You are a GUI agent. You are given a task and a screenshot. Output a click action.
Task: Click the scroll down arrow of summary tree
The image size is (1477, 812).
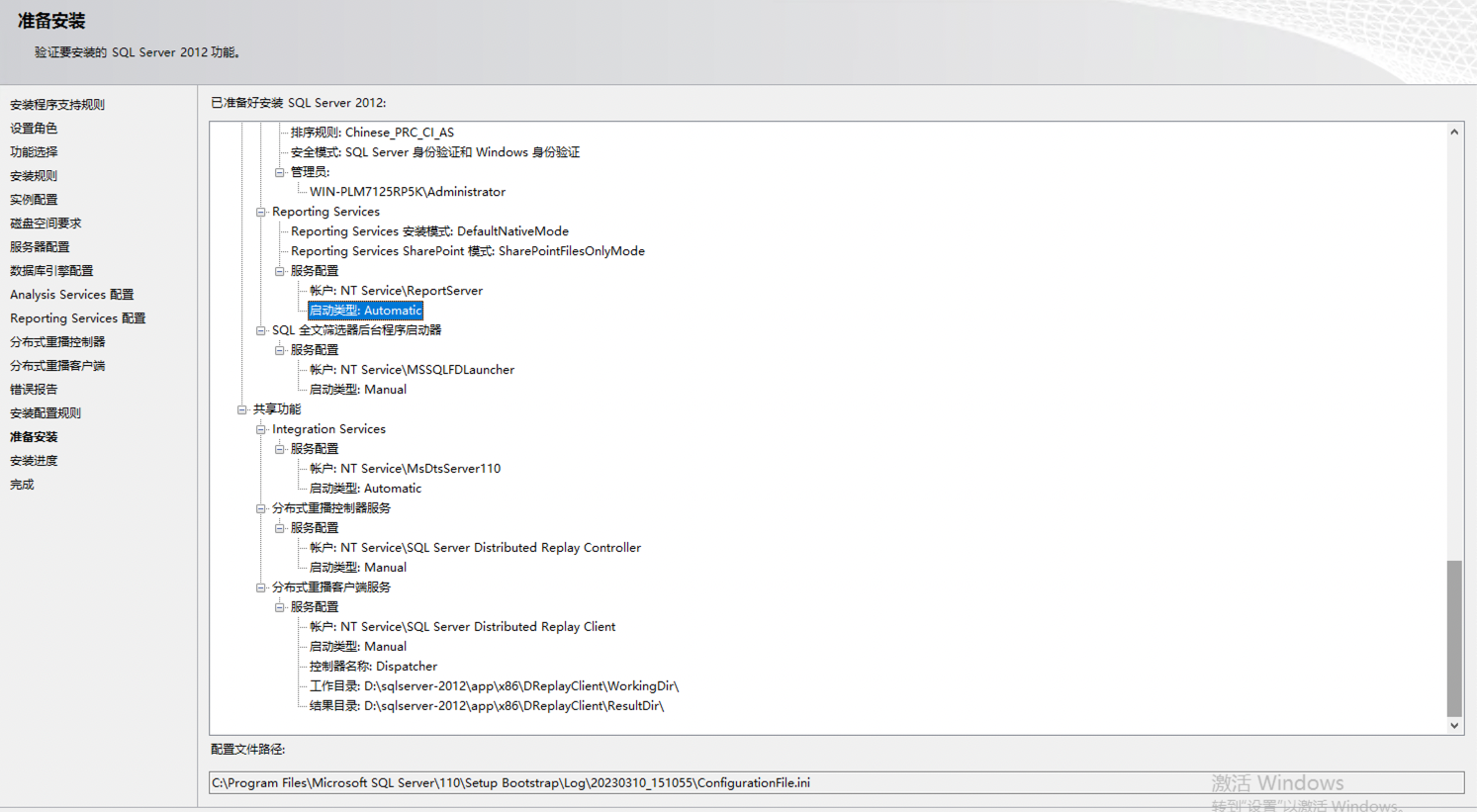[1454, 725]
